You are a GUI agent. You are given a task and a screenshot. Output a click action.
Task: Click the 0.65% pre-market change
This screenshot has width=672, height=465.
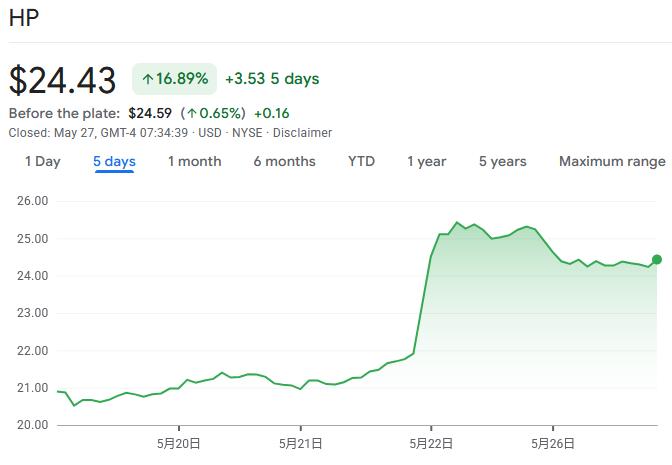[x=213, y=113]
